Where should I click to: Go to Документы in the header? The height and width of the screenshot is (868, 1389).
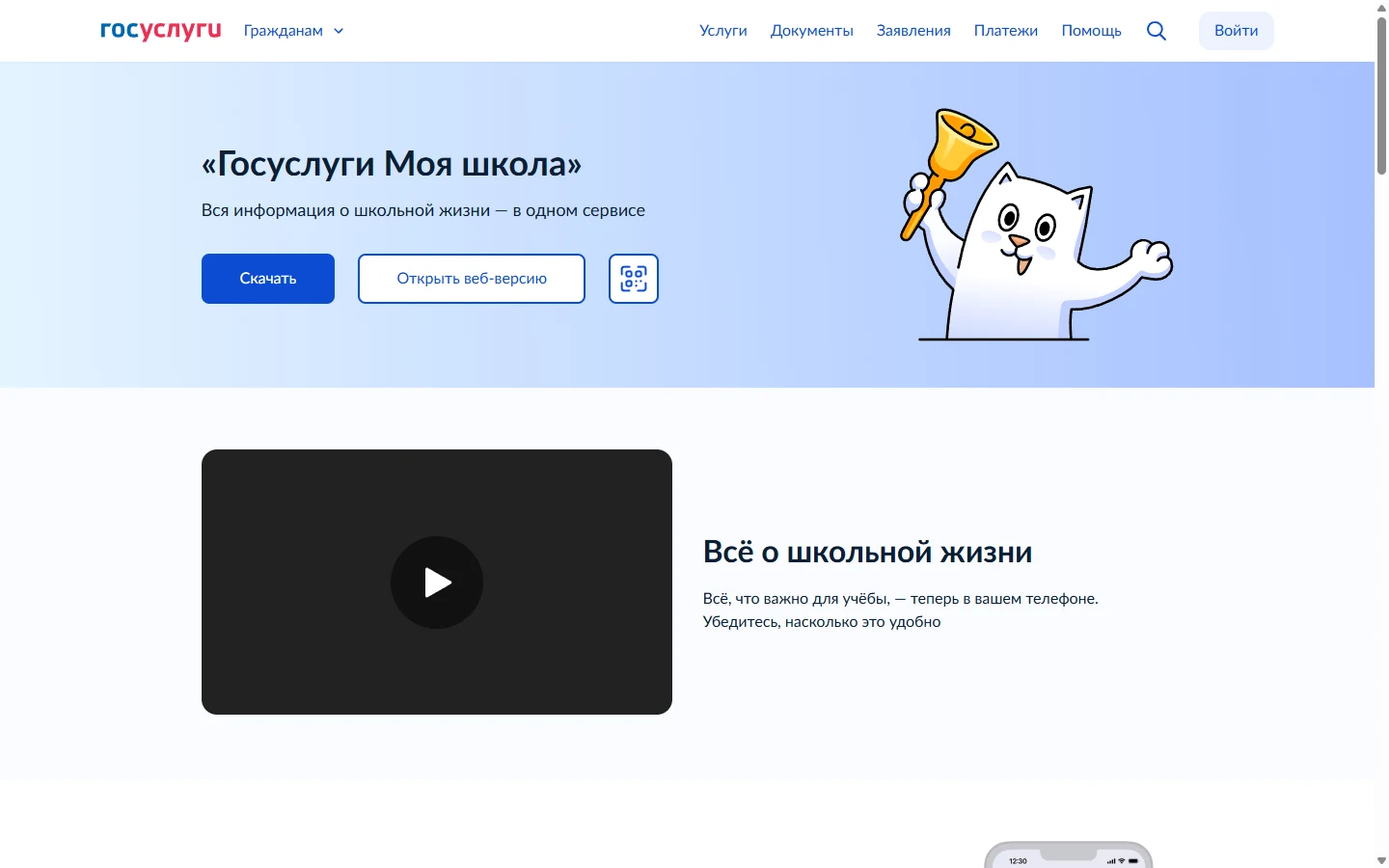pyautogui.click(x=812, y=31)
